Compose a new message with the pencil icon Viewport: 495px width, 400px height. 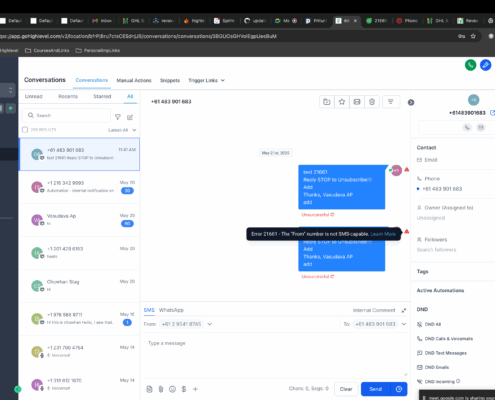click(x=130, y=117)
